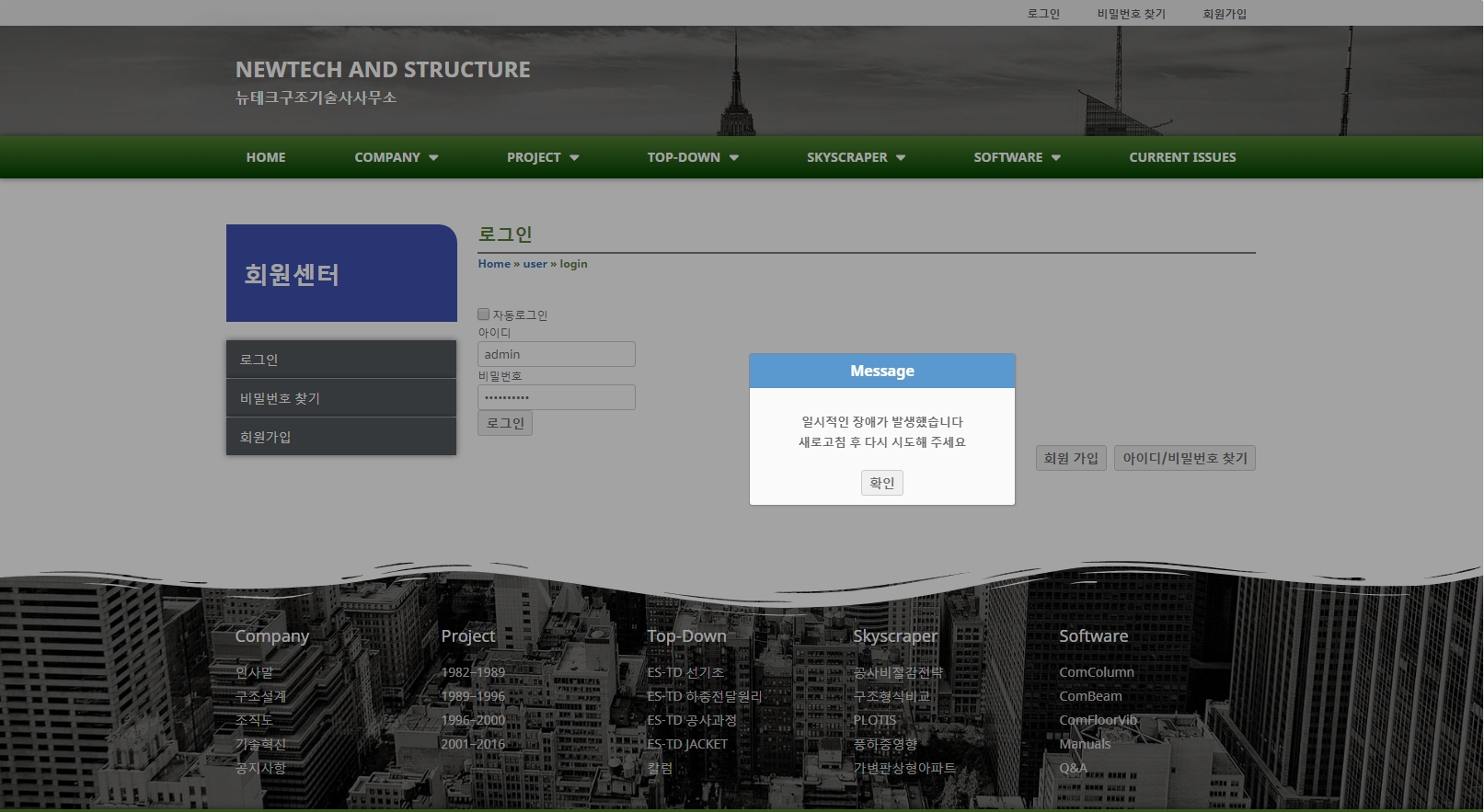Click the top-right 로그인 link

(1043, 14)
